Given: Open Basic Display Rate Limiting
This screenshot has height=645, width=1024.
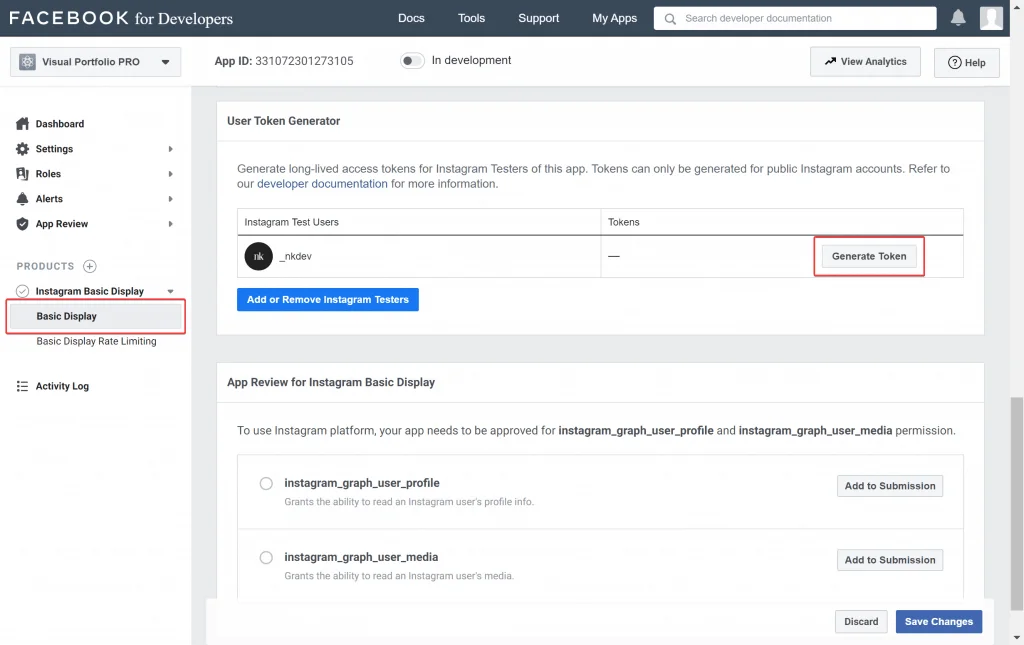Looking at the screenshot, I should (x=96, y=341).
